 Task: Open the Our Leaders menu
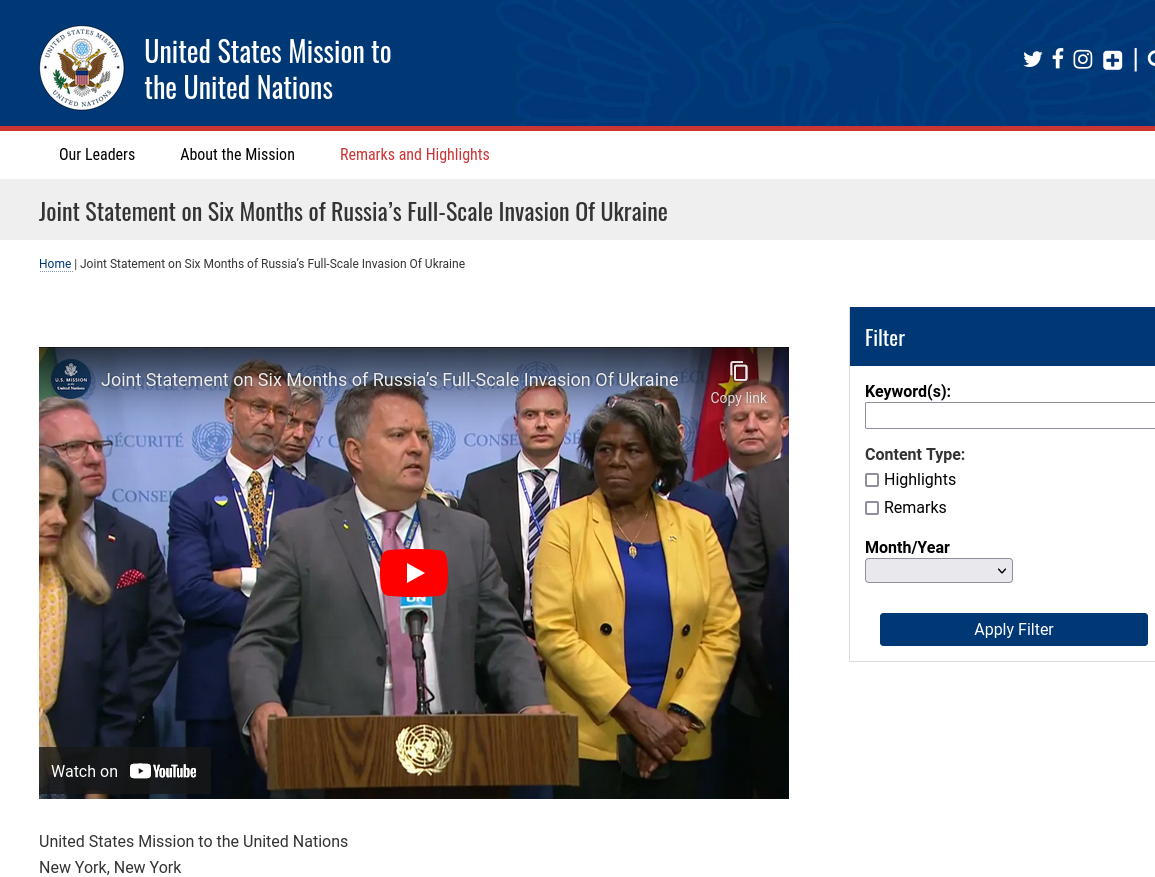(x=97, y=155)
